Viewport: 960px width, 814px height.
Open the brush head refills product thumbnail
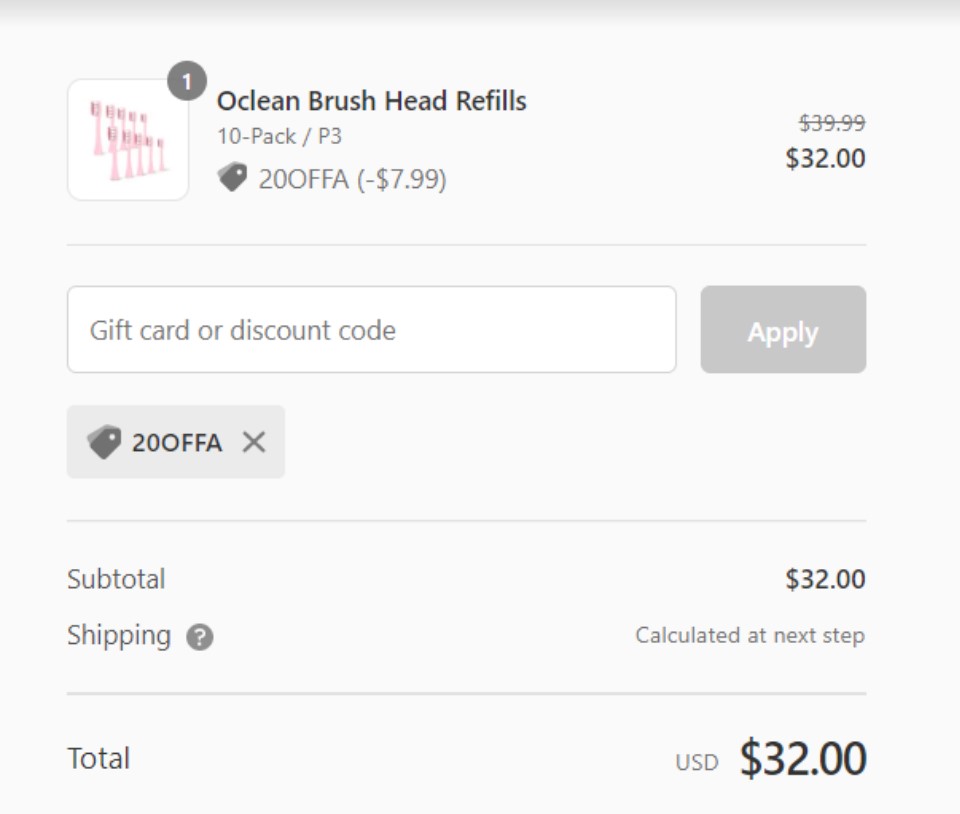pos(128,140)
